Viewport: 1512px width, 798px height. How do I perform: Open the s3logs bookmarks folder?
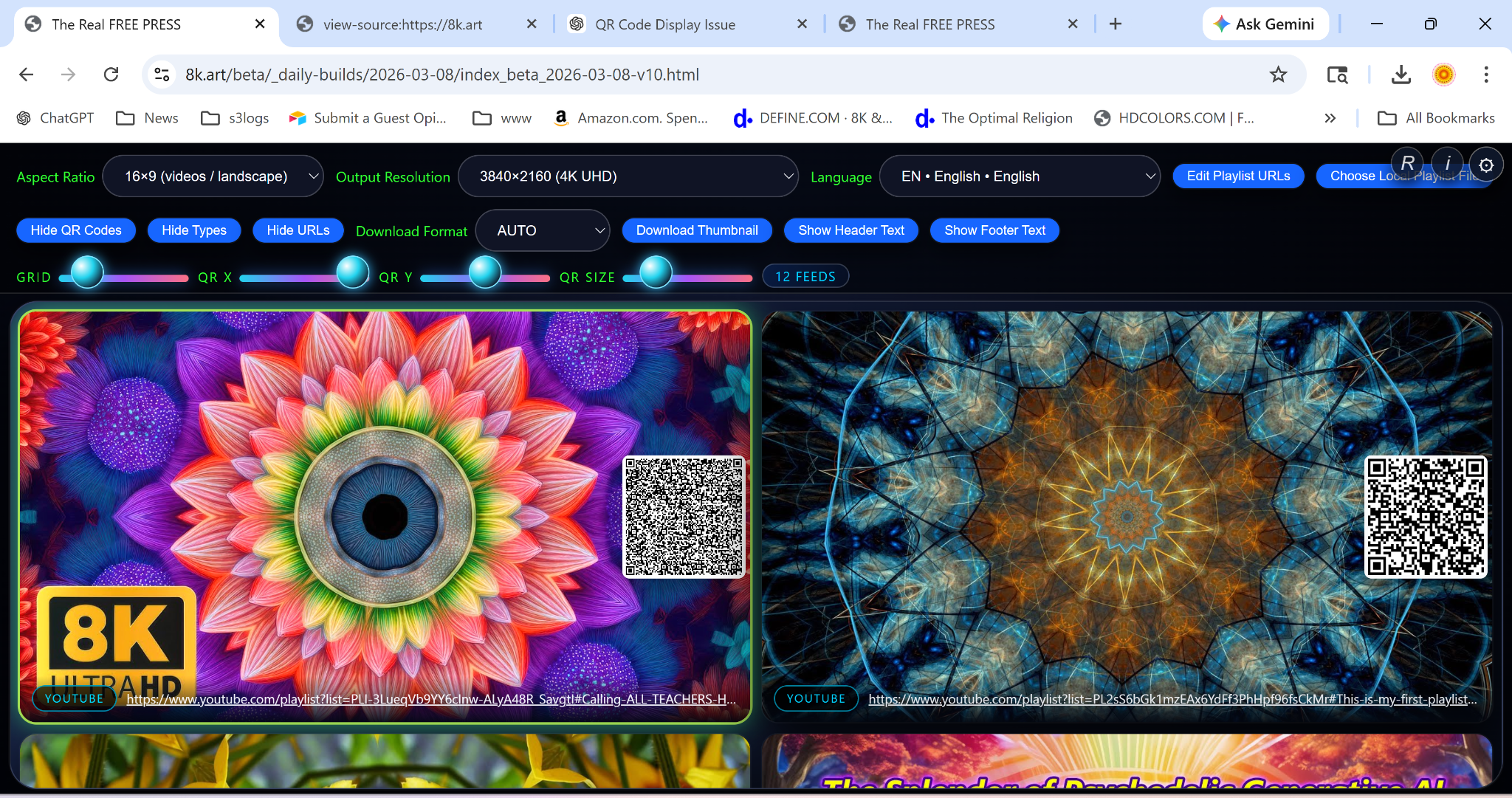tap(235, 118)
